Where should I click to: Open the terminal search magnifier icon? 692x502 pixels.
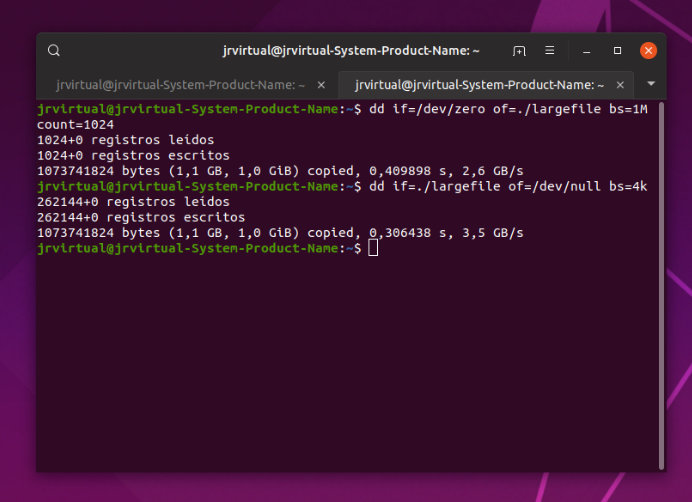(x=54, y=50)
